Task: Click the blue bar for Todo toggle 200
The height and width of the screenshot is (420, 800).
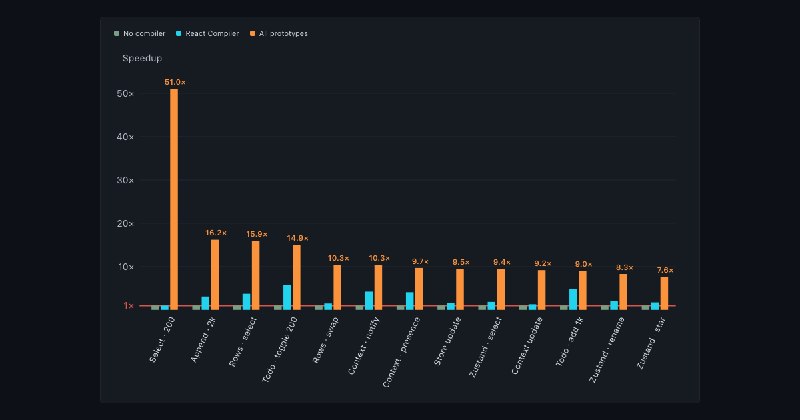Action: tap(287, 297)
